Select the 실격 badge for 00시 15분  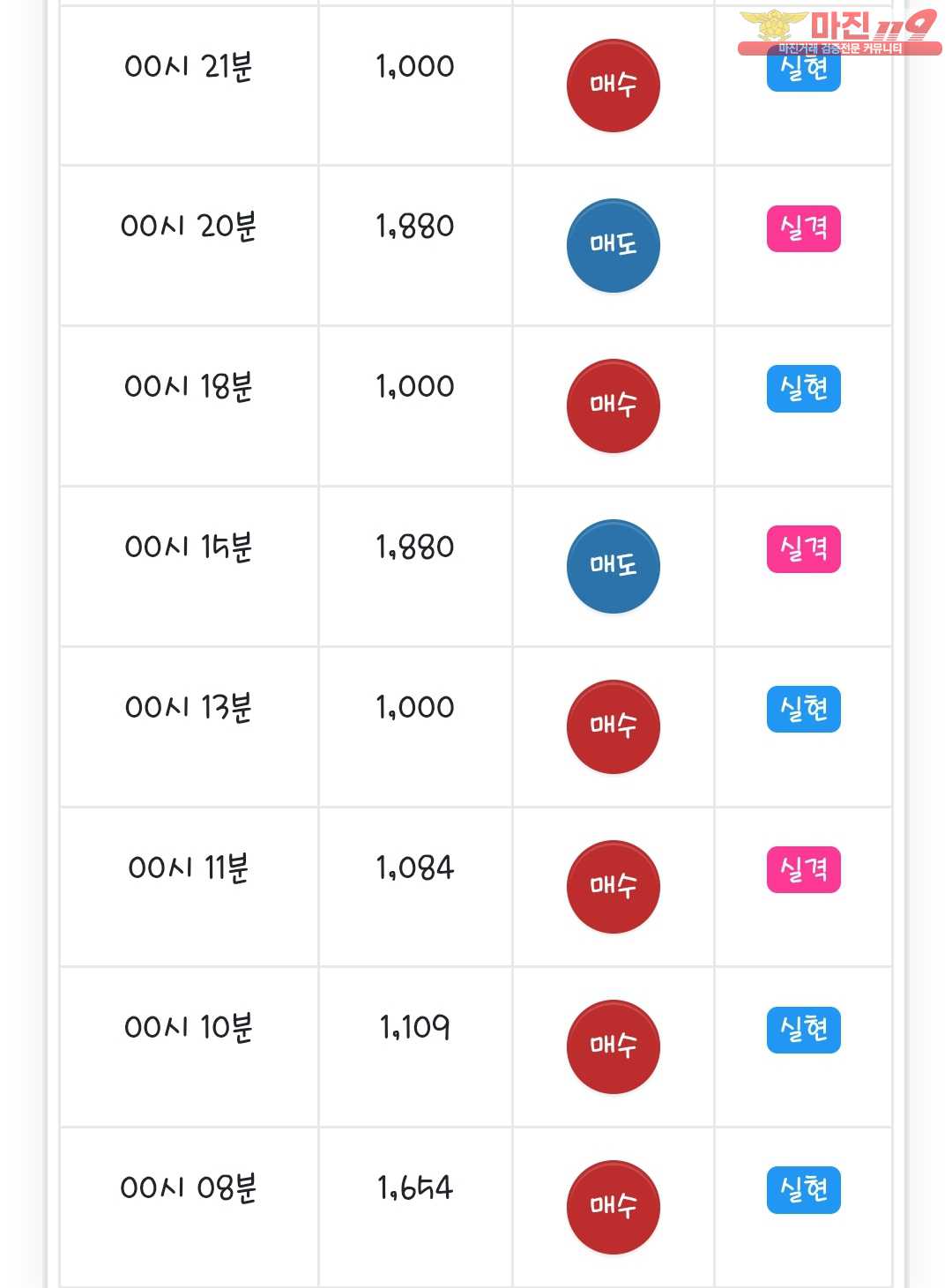tap(803, 549)
